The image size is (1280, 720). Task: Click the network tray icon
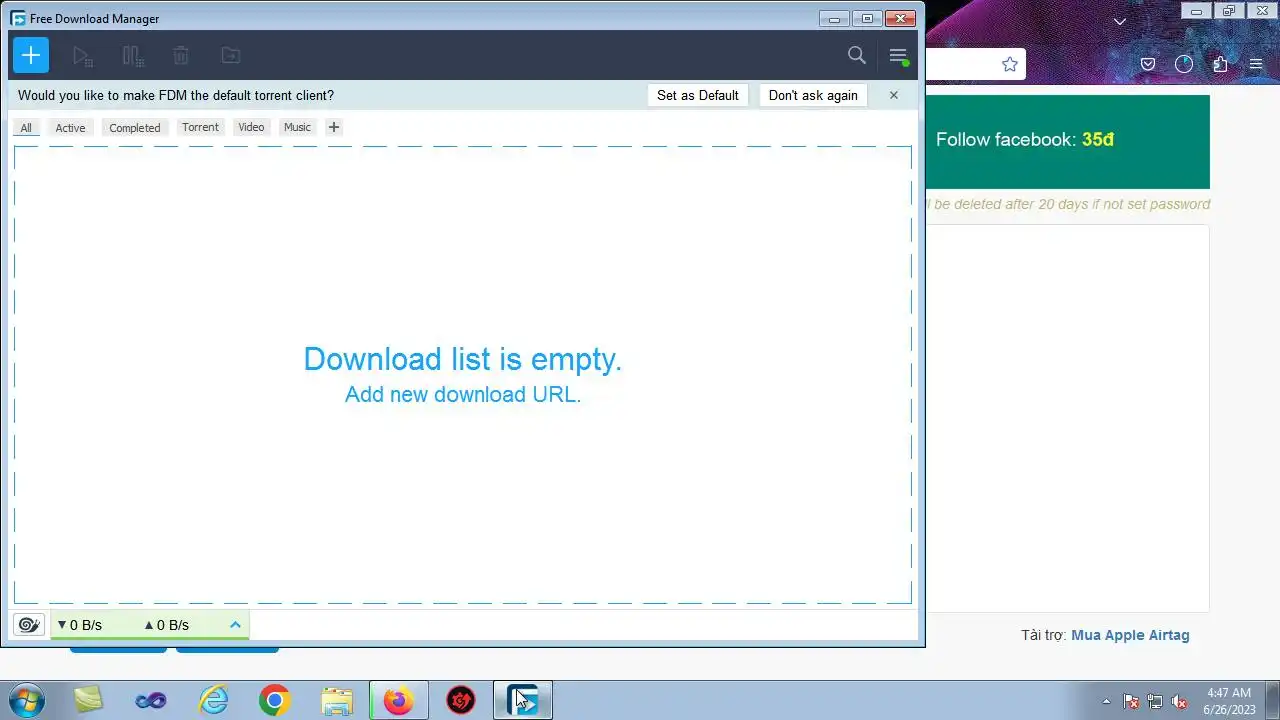click(x=1155, y=701)
